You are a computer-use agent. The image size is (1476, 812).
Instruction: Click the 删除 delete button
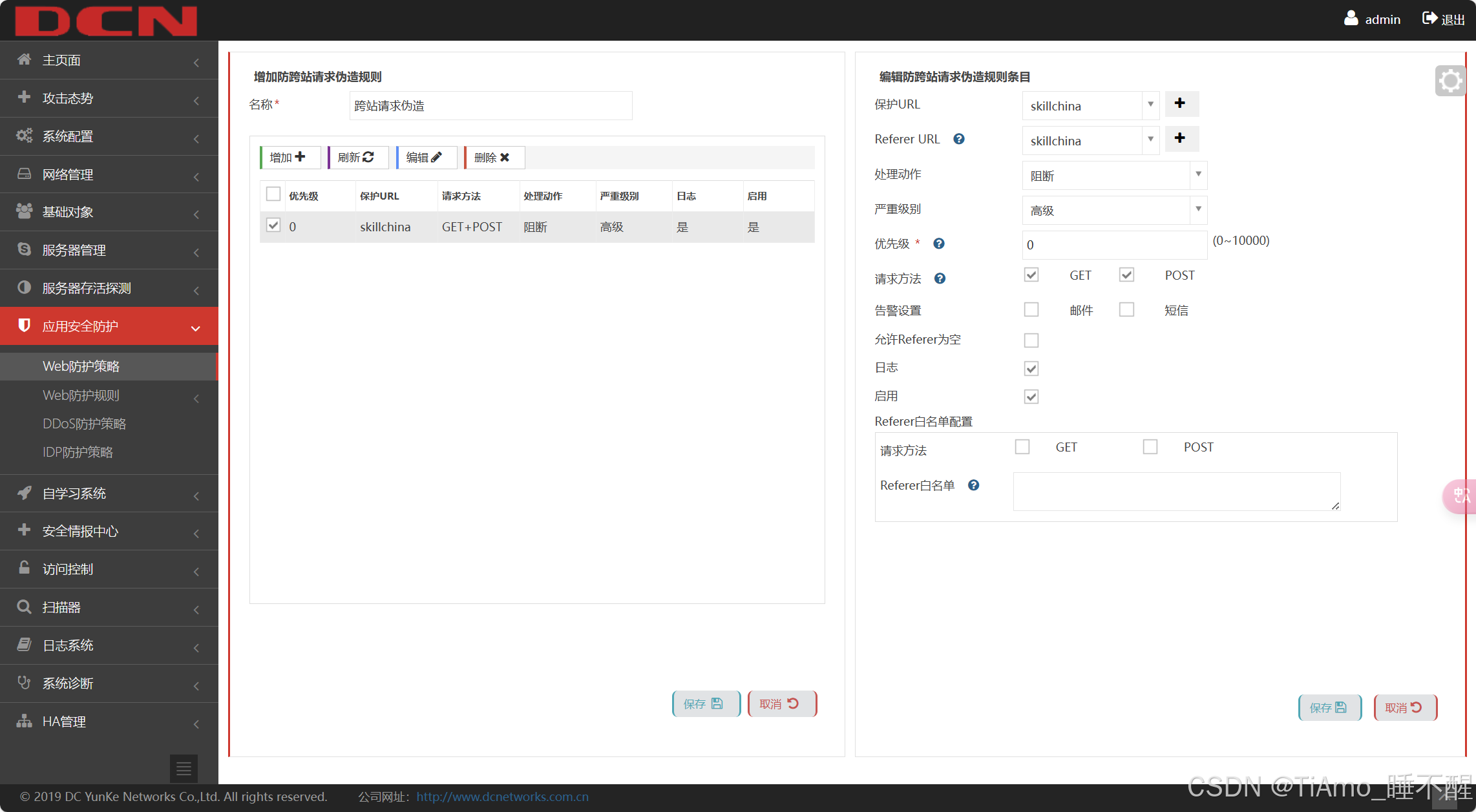[x=494, y=157]
